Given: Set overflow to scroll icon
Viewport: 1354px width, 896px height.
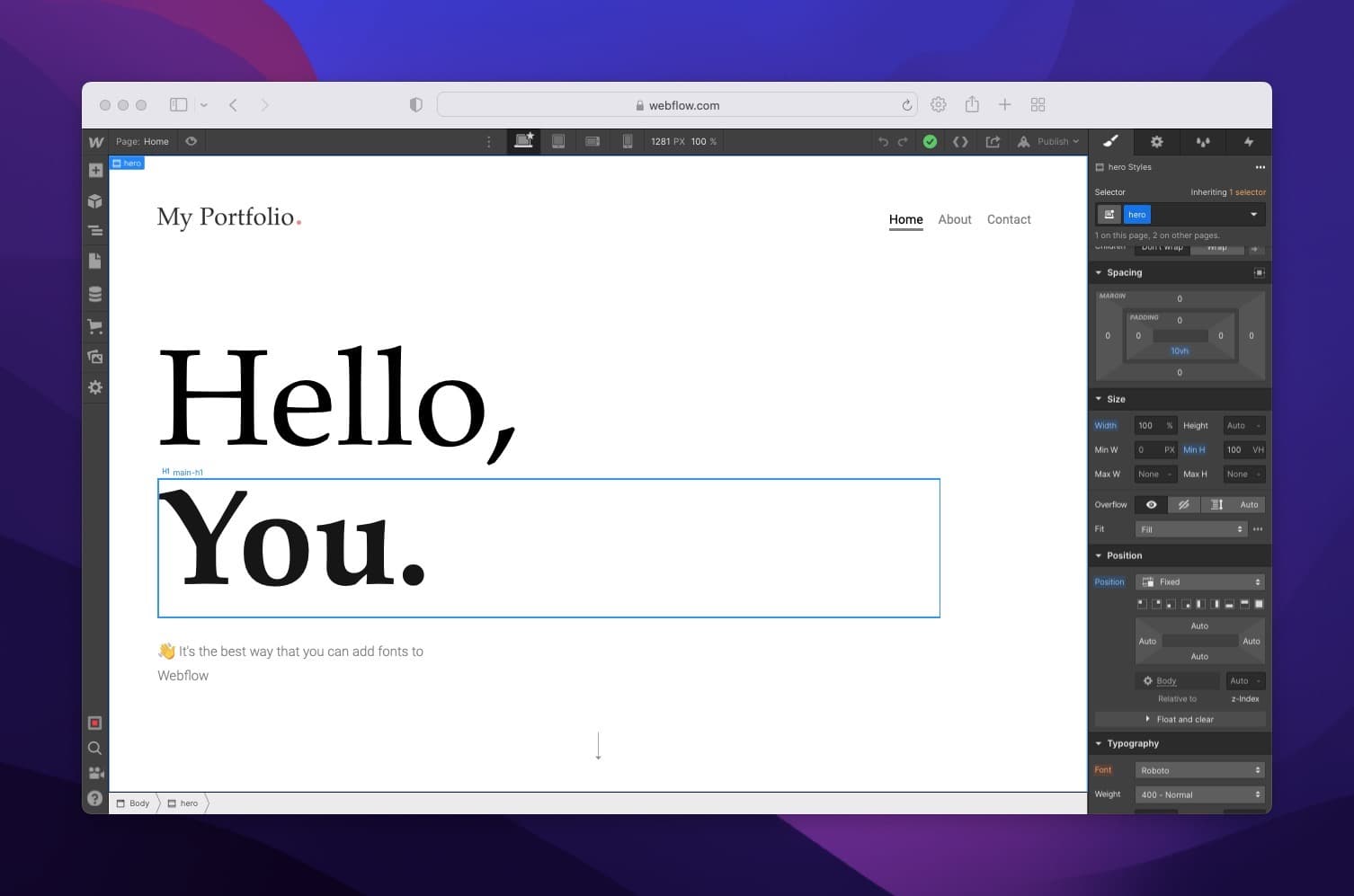Looking at the screenshot, I should [1216, 505].
